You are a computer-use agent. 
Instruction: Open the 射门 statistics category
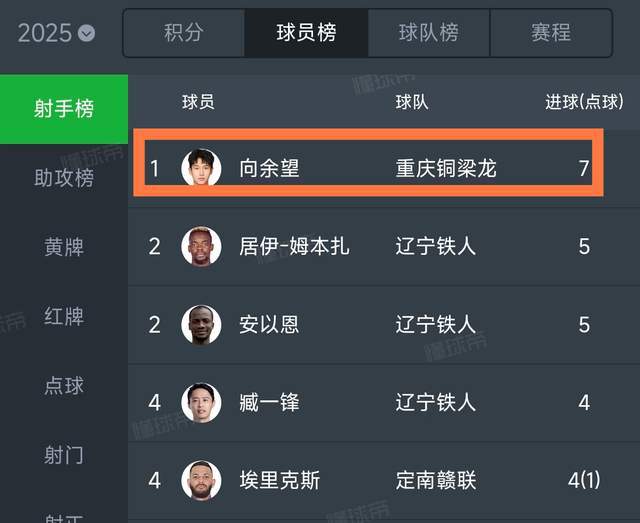[x=64, y=455]
